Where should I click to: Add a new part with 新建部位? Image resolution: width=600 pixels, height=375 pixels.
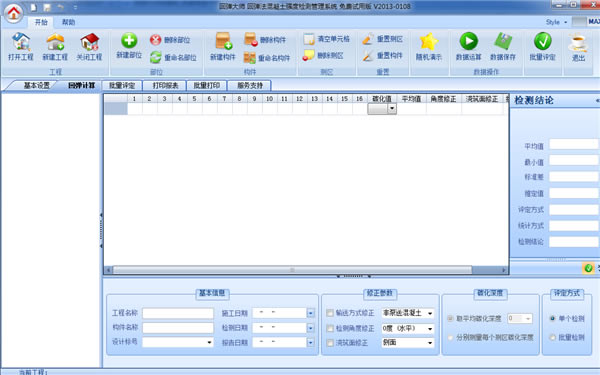[x=129, y=40]
